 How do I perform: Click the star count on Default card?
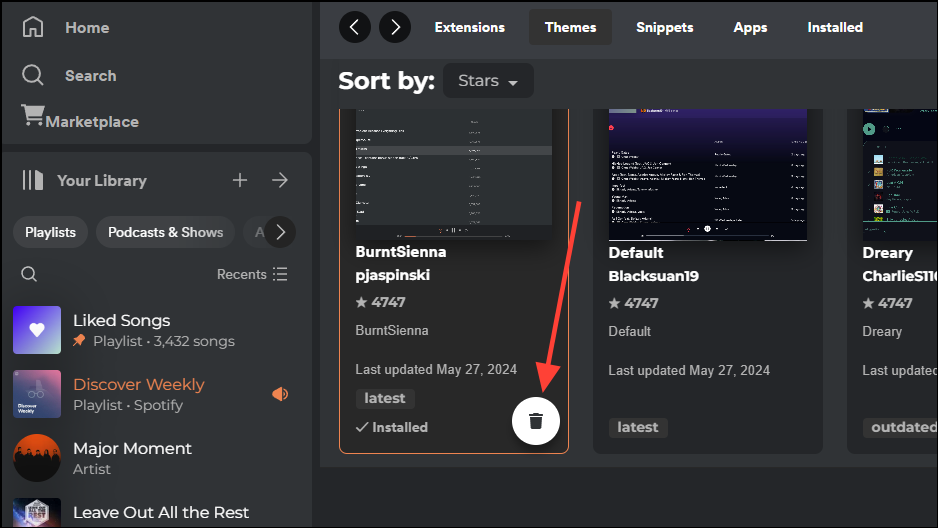634,303
